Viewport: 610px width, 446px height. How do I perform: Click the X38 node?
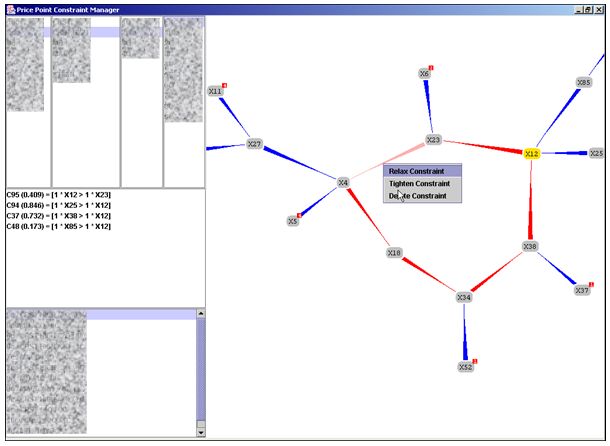[x=530, y=246]
